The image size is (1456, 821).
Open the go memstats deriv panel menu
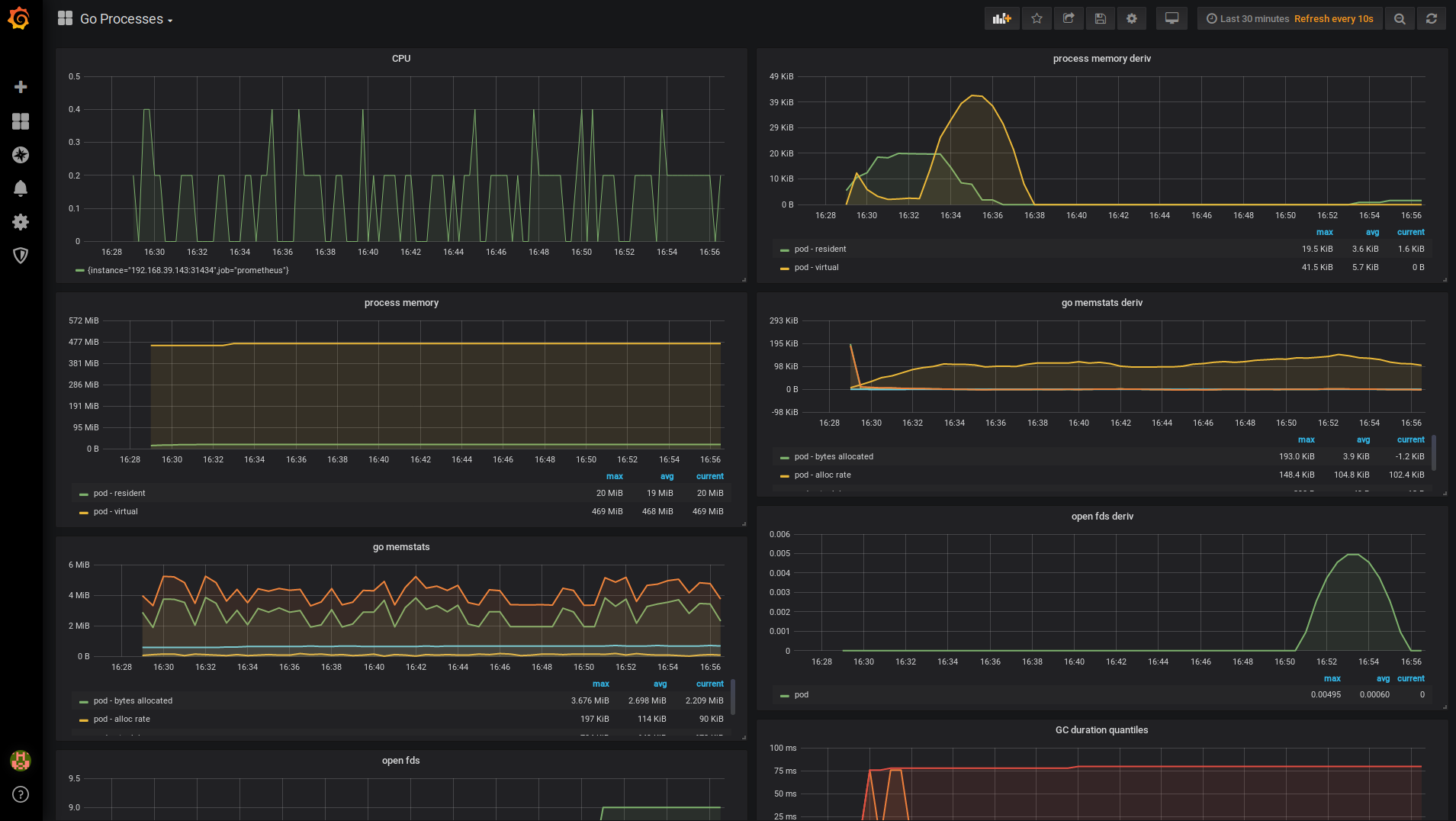(x=1101, y=303)
